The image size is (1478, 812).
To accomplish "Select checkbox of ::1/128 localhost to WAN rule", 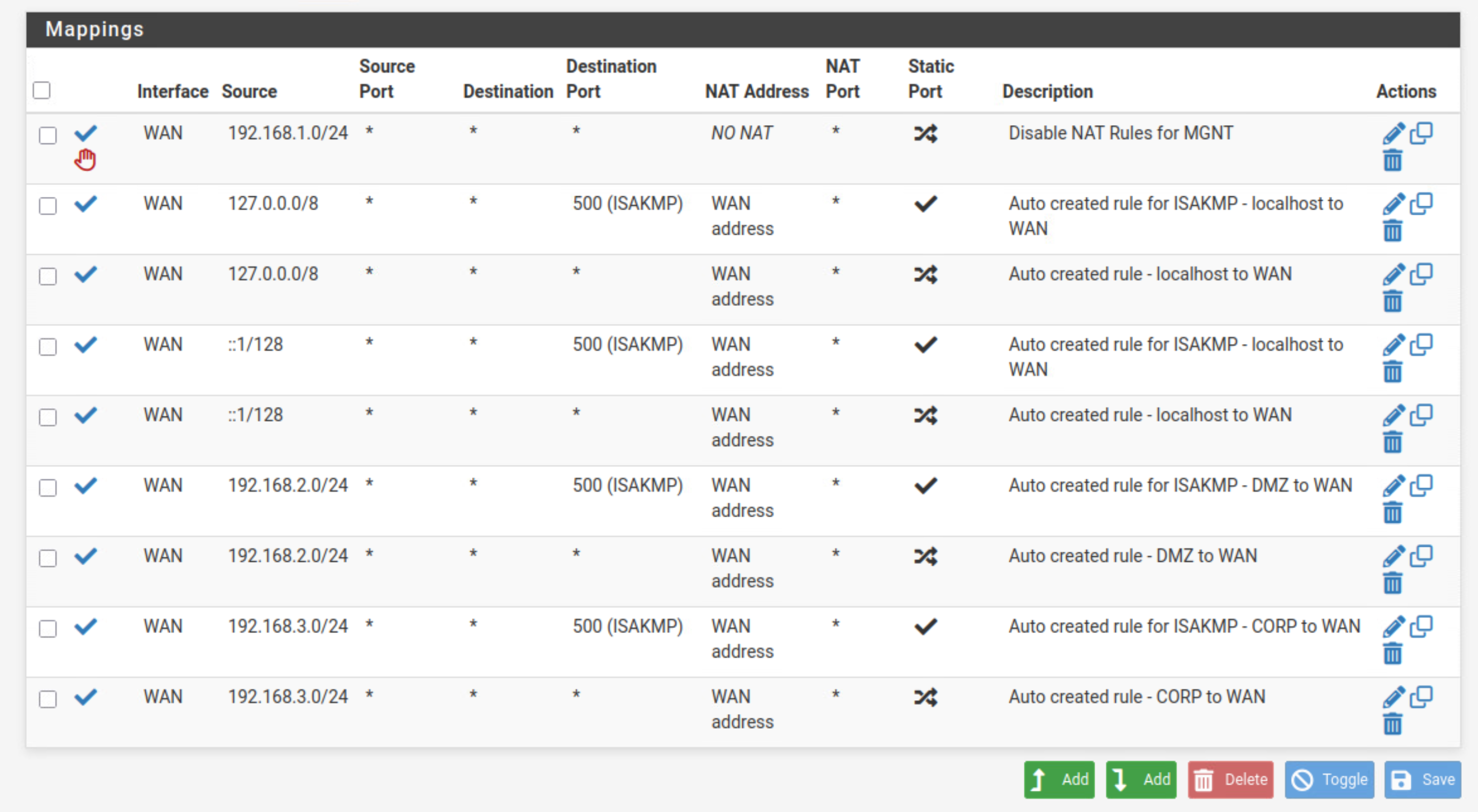I will (x=48, y=417).
